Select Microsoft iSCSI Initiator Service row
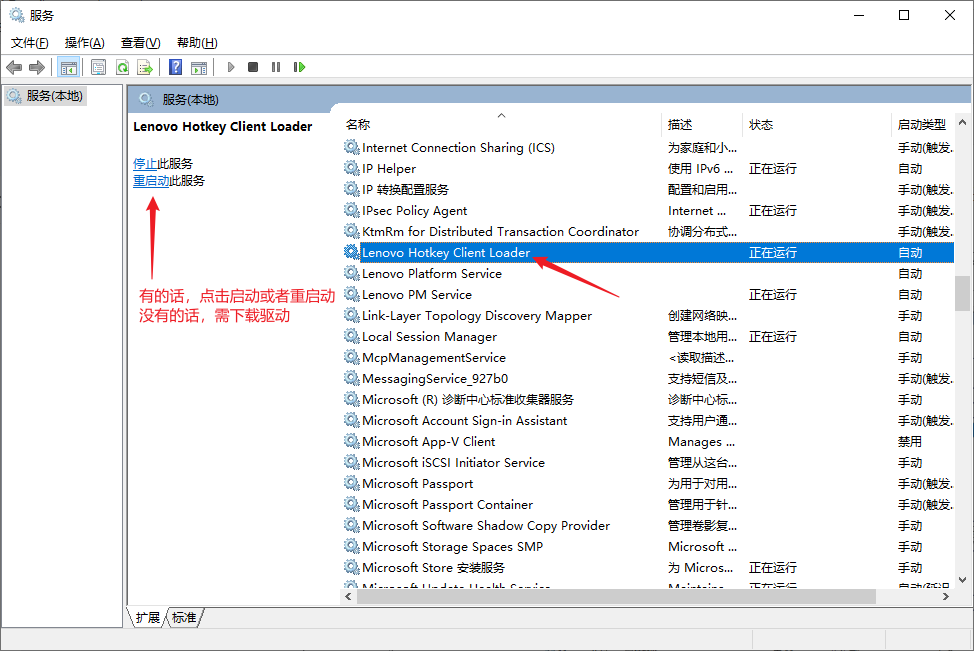 point(648,463)
